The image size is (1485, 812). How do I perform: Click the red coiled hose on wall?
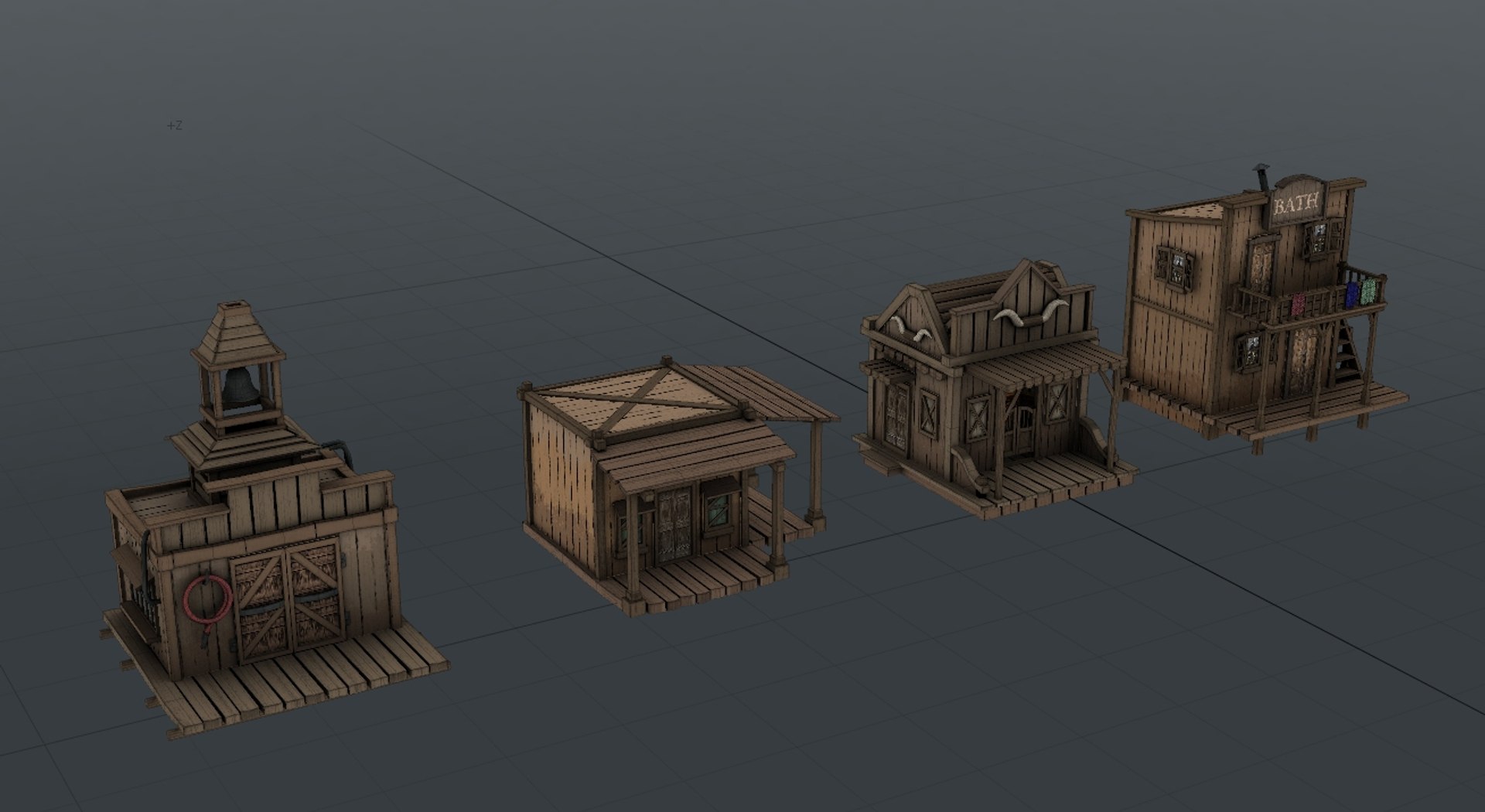pyautogui.click(x=207, y=602)
